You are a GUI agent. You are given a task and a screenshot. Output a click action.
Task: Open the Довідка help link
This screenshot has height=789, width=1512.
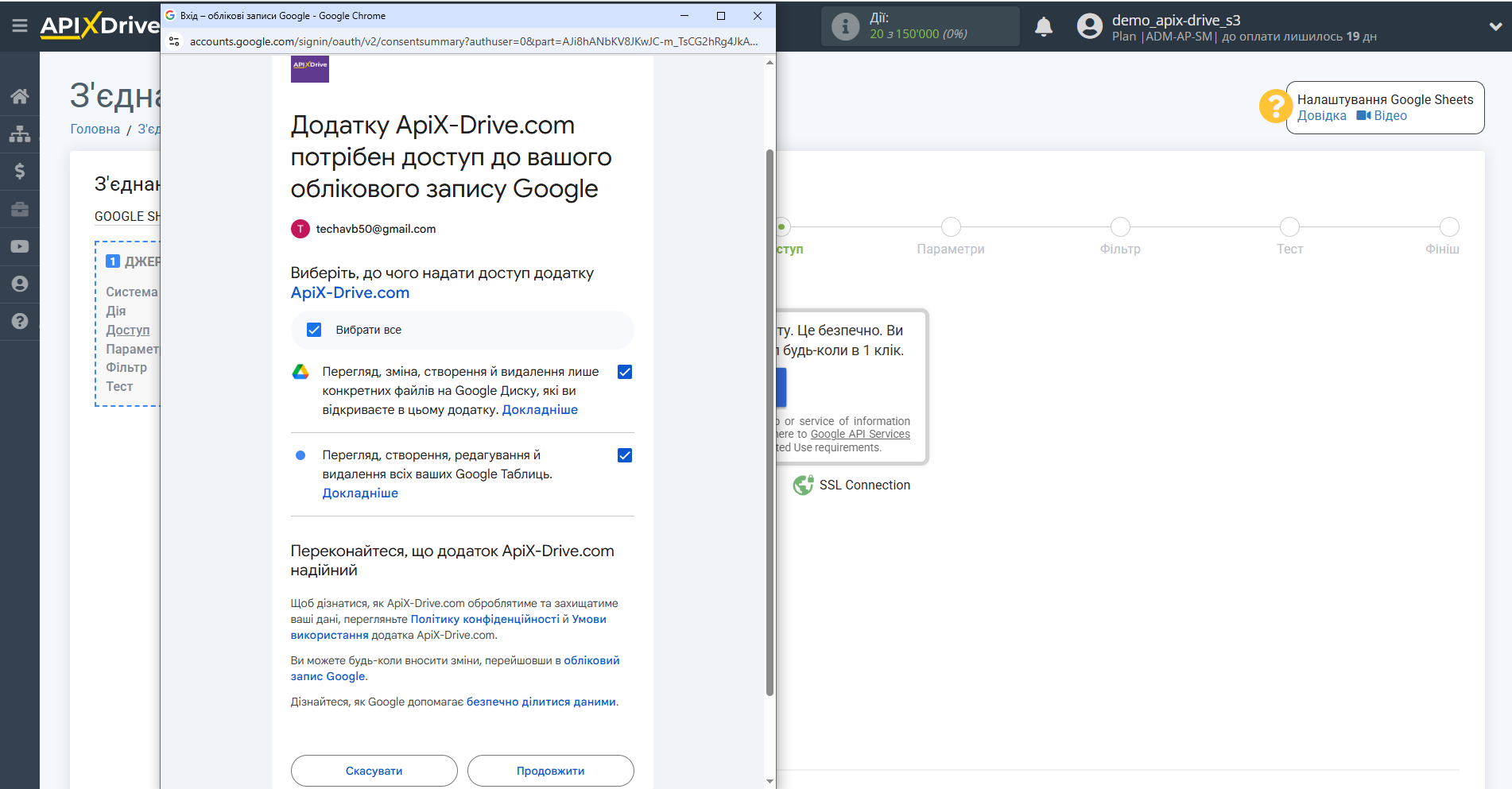(x=1322, y=116)
